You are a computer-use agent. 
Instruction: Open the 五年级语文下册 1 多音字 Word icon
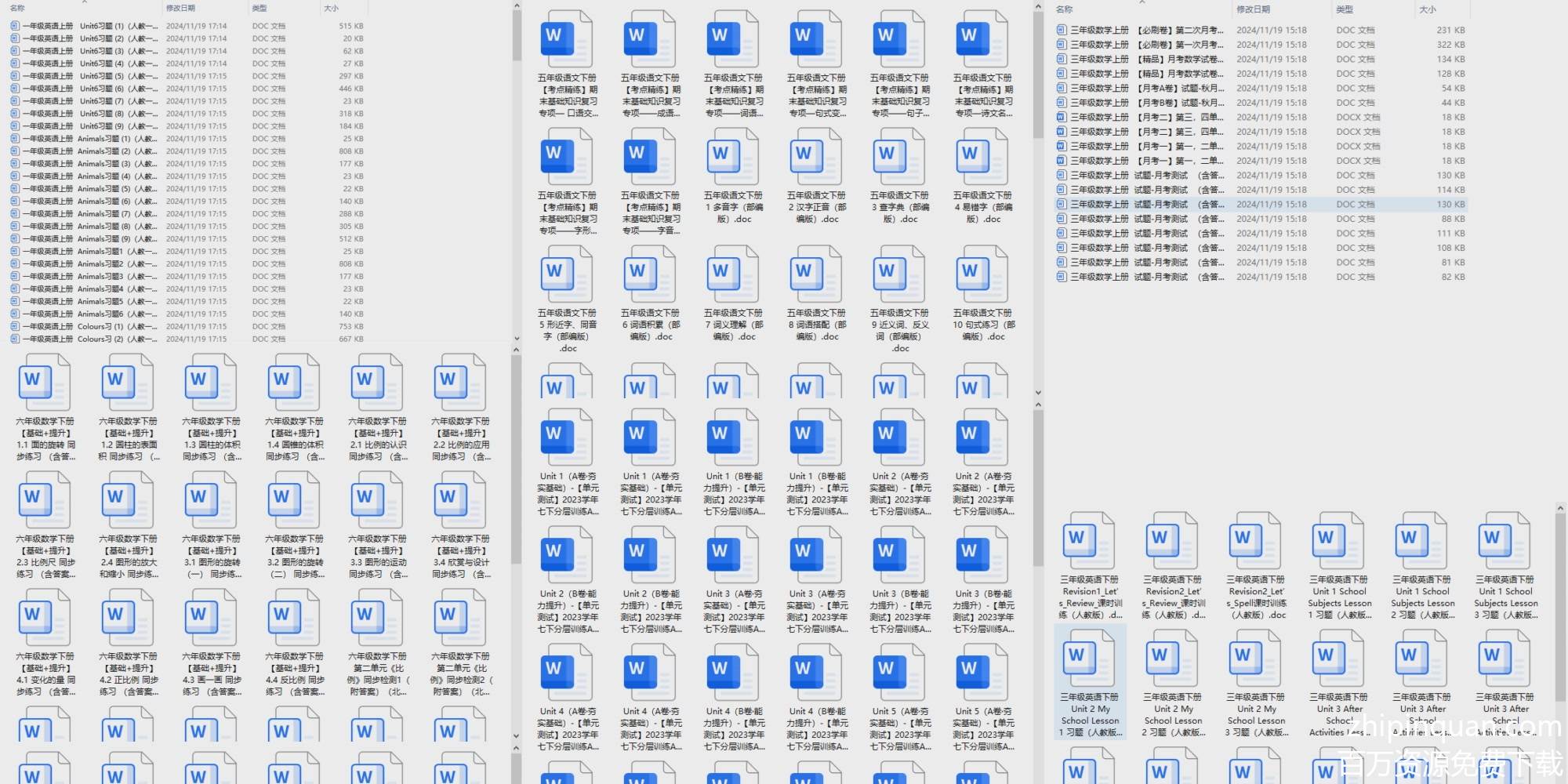pyautogui.click(x=733, y=157)
